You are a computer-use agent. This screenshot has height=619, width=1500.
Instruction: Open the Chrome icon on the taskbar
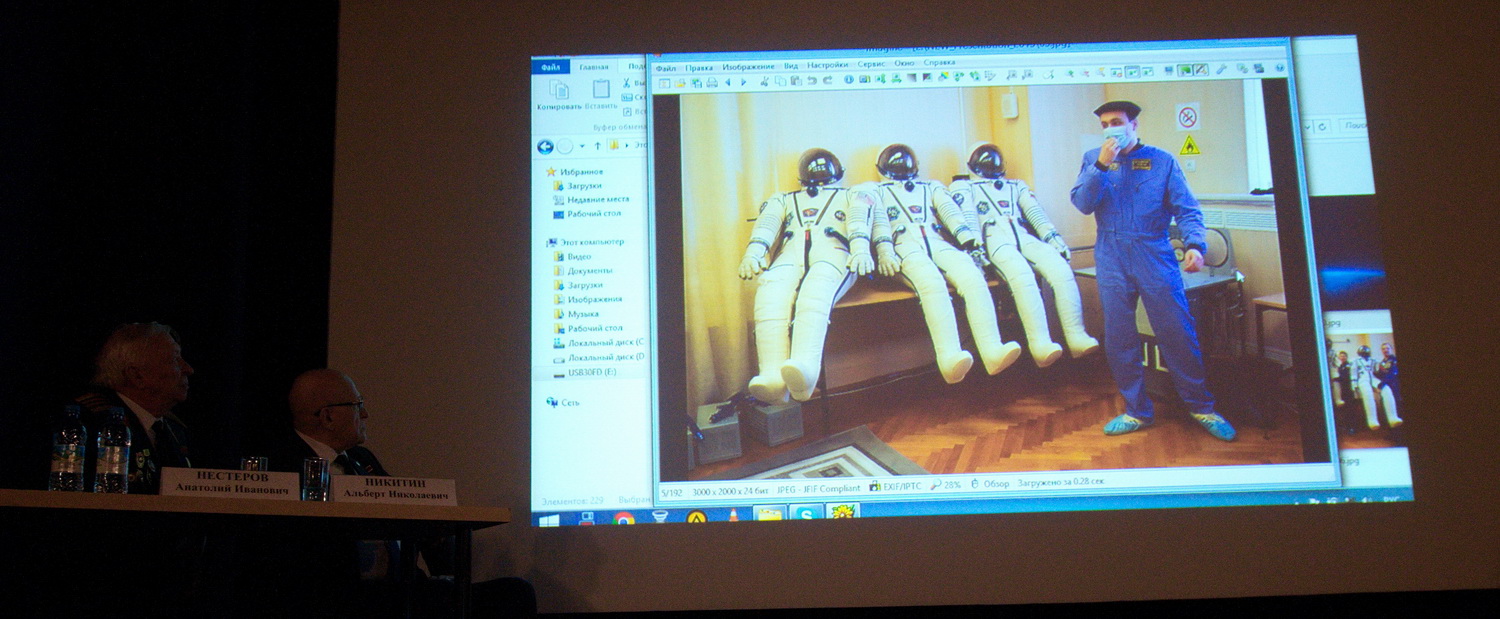(624, 519)
